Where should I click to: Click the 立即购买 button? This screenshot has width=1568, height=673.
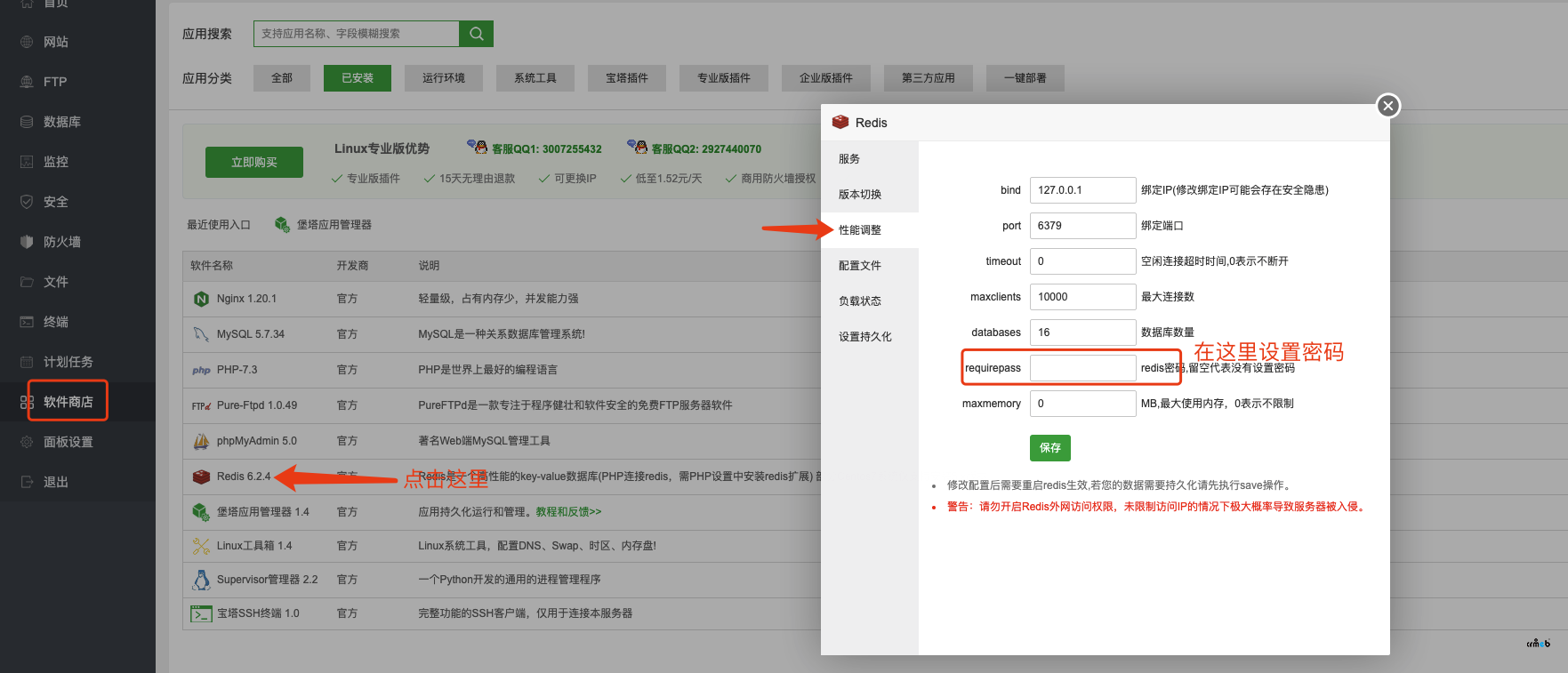(x=254, y=163)
